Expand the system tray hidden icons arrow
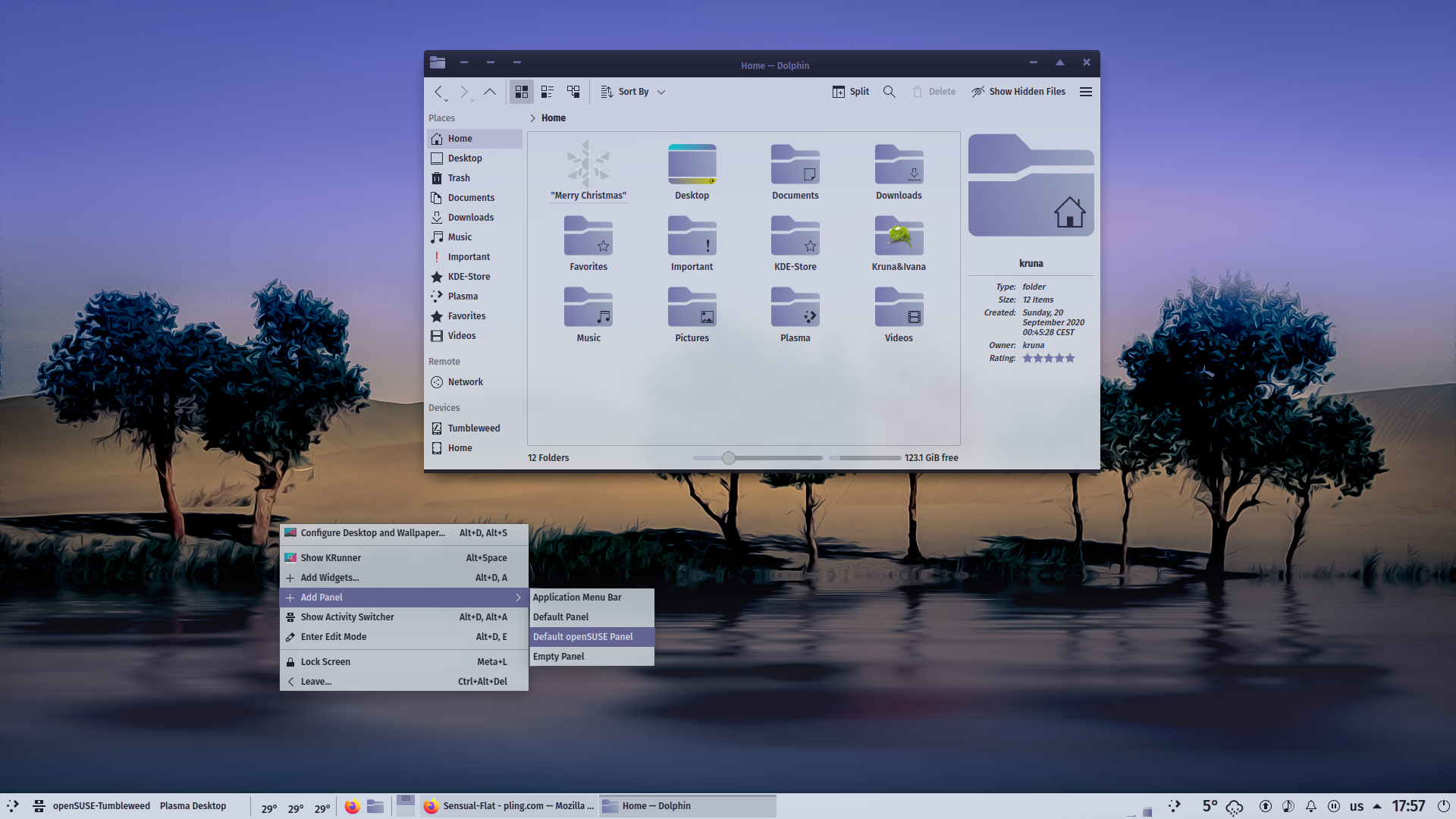The image size is (1456, 819). click(1377, 806)
